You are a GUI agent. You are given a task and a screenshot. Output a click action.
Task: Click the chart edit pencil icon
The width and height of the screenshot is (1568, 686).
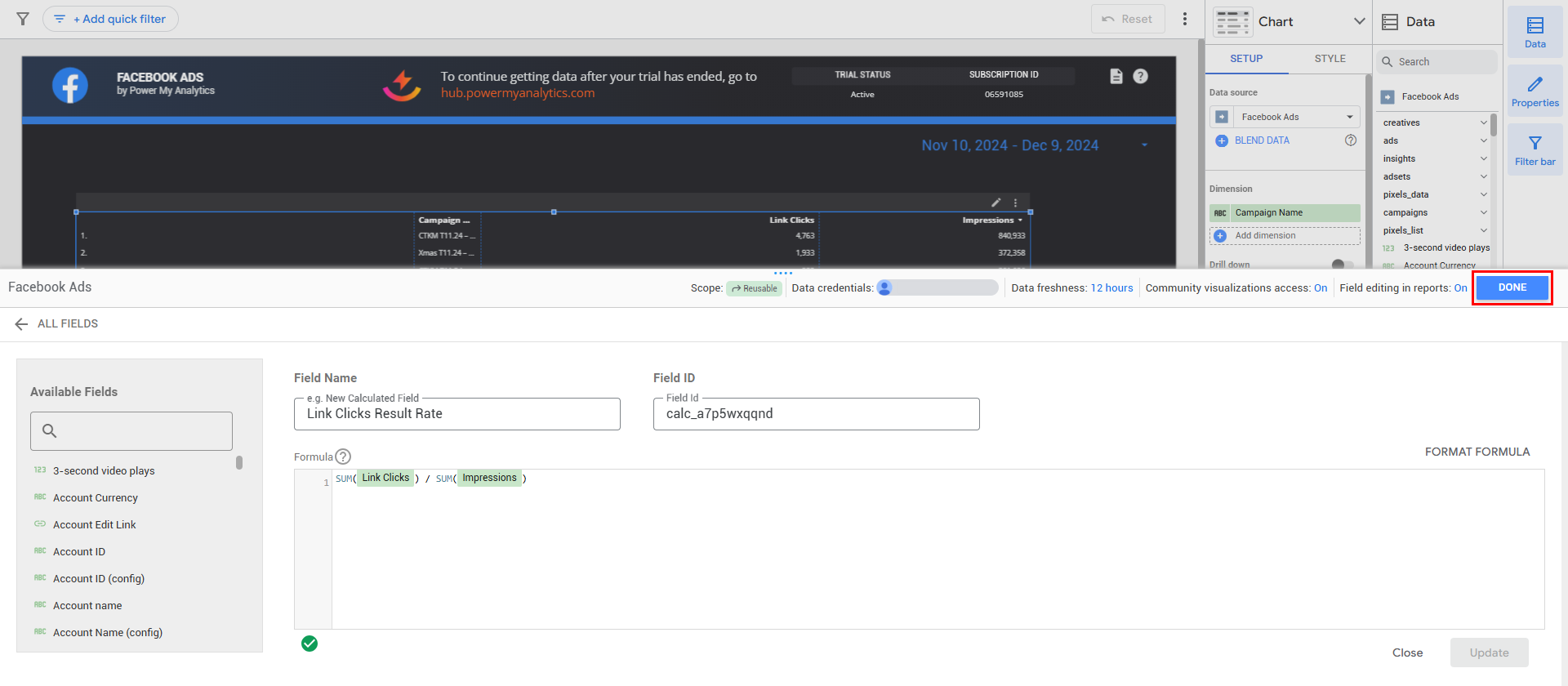pos(996,203)
